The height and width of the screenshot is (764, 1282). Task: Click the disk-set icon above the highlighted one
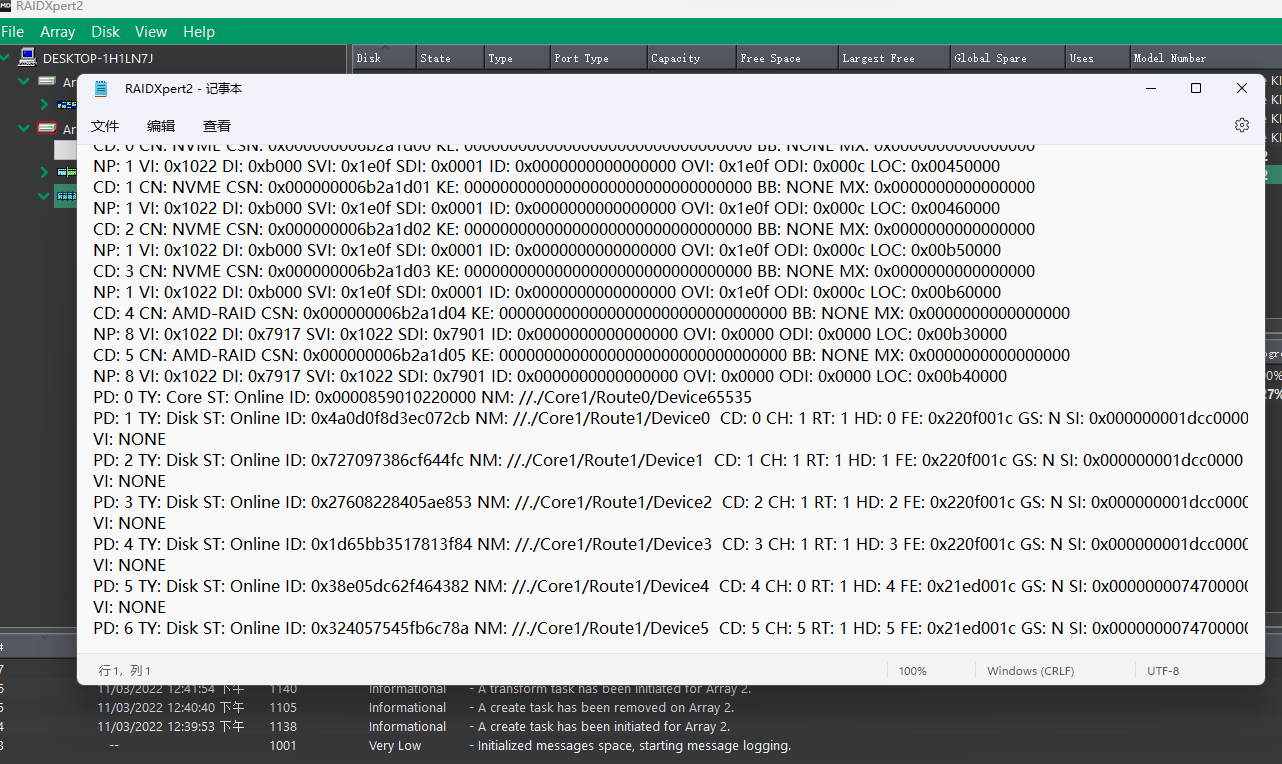click(67, 173)
